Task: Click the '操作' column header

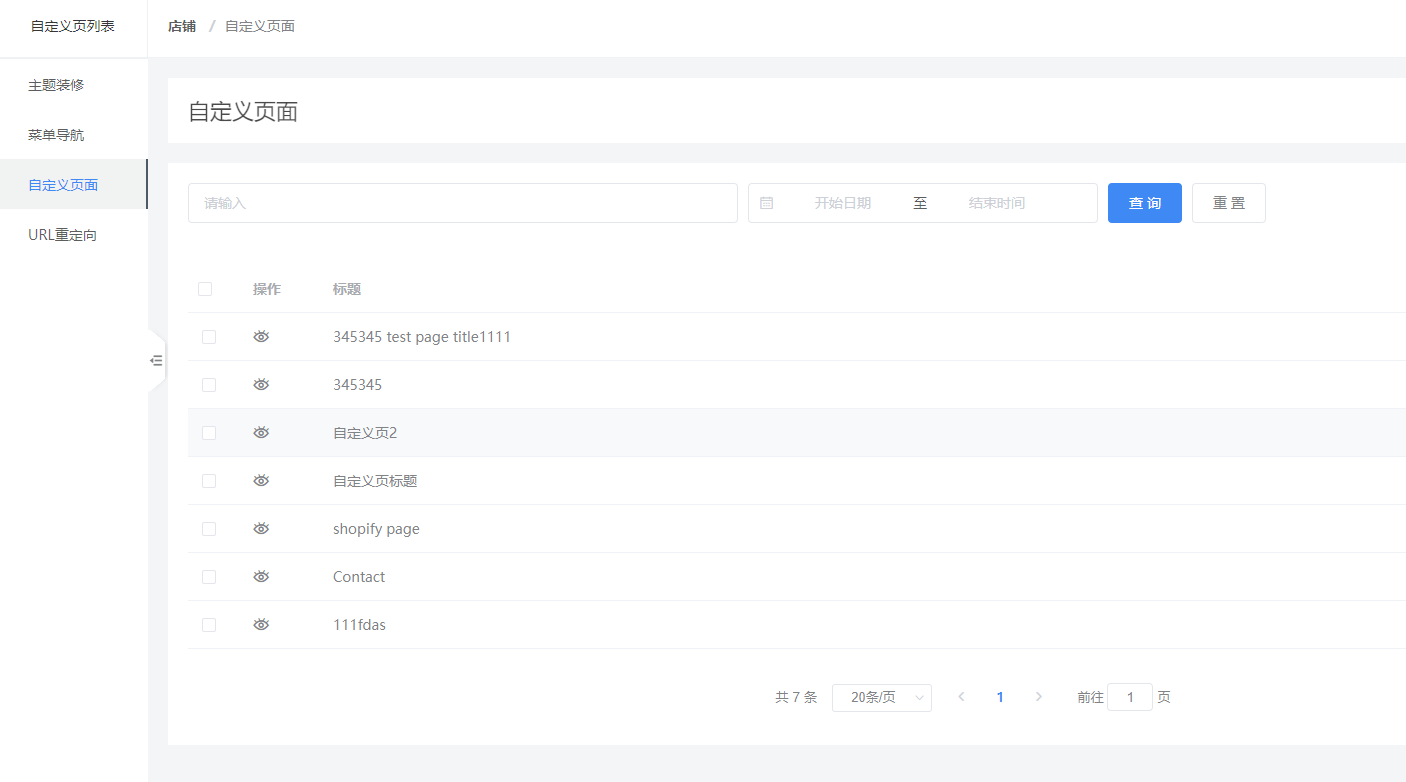Action: click(x=267, y=289)
